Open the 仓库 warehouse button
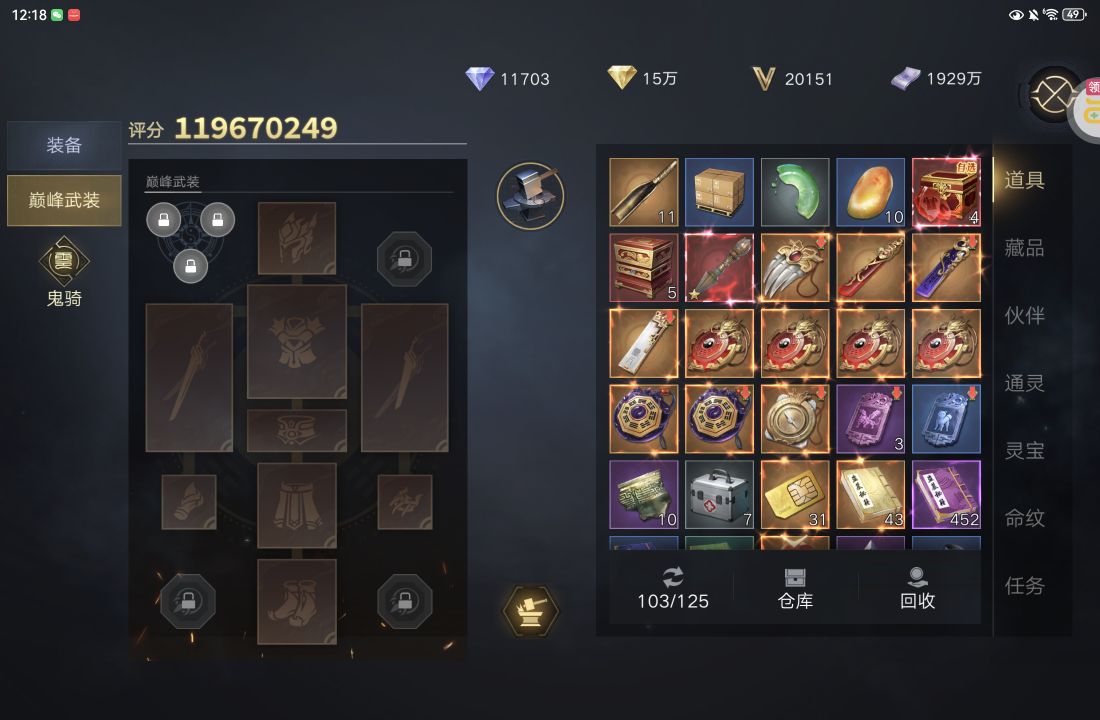This screenshot has height=720, width=1100. tap(795, 589)
